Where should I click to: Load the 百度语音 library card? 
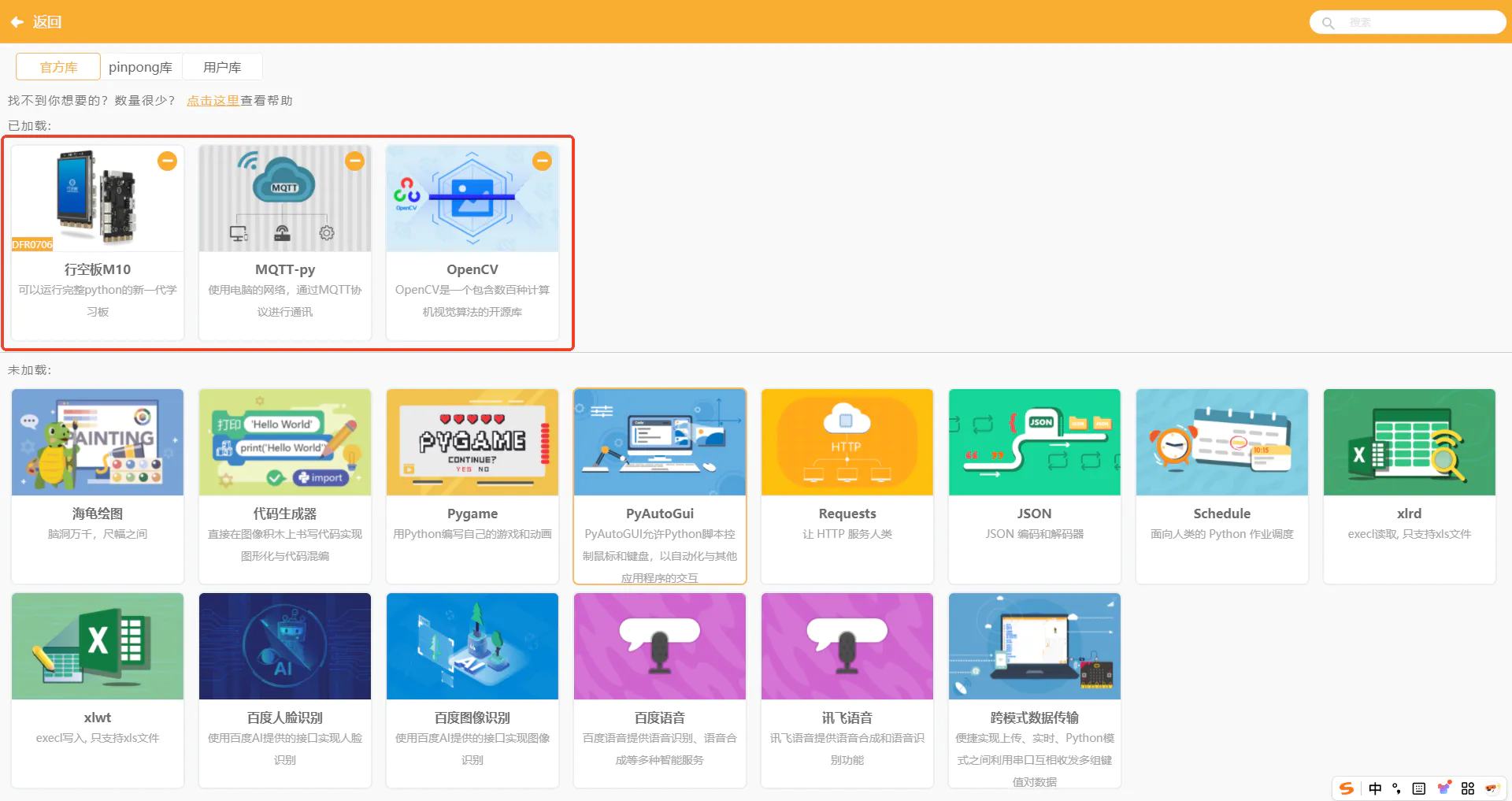660,690
